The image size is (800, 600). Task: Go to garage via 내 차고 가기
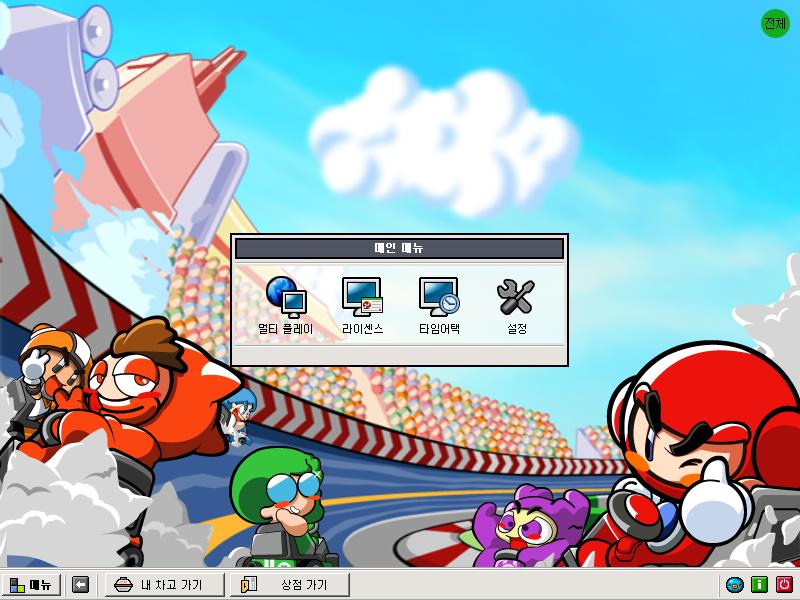164,585
